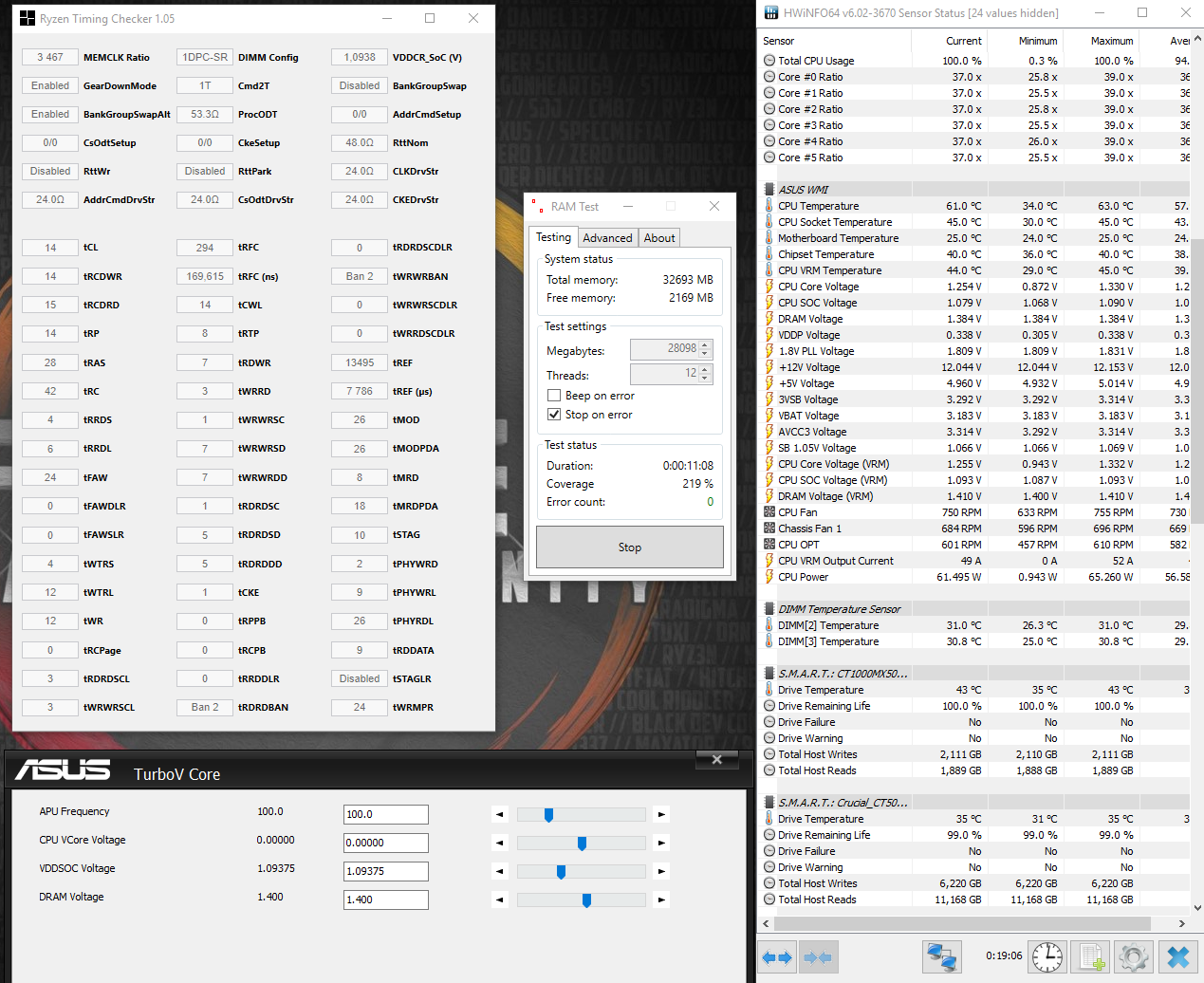Click the Megabytes 28098 field in RAM Test
1204x983 pixels.
(664, 349)
